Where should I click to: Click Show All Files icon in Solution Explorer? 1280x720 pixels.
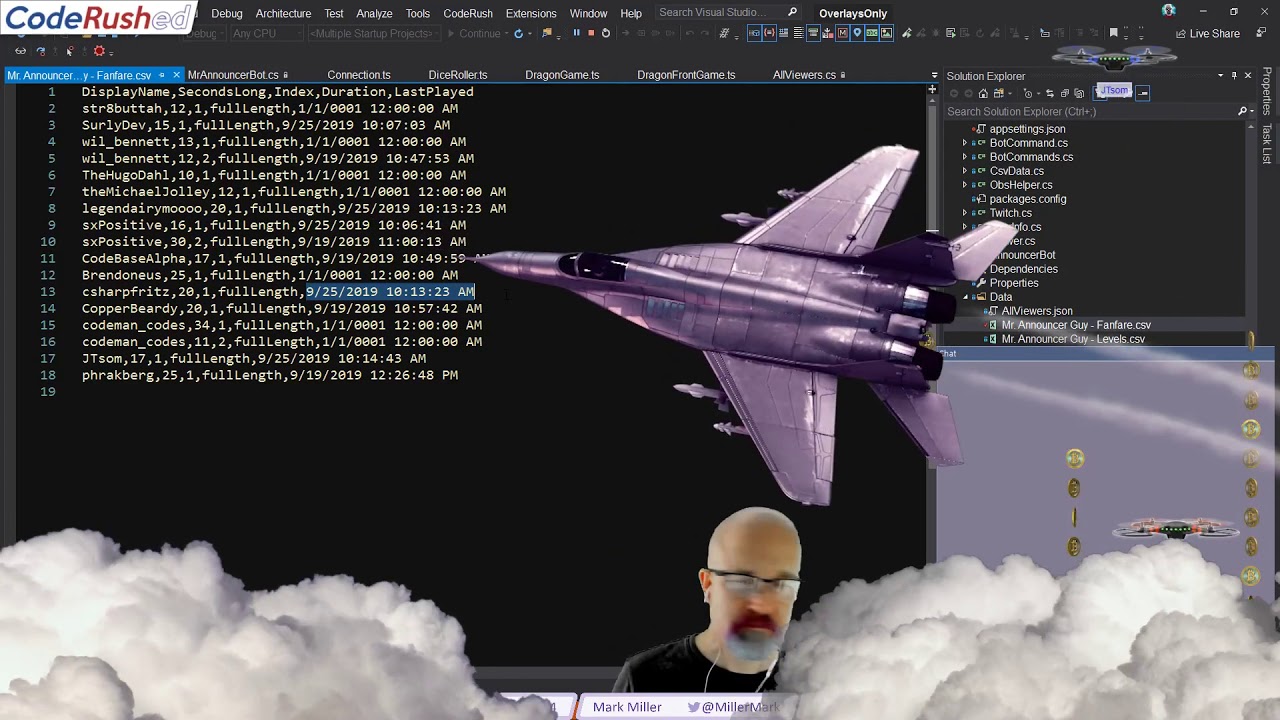coord(1079,93)
